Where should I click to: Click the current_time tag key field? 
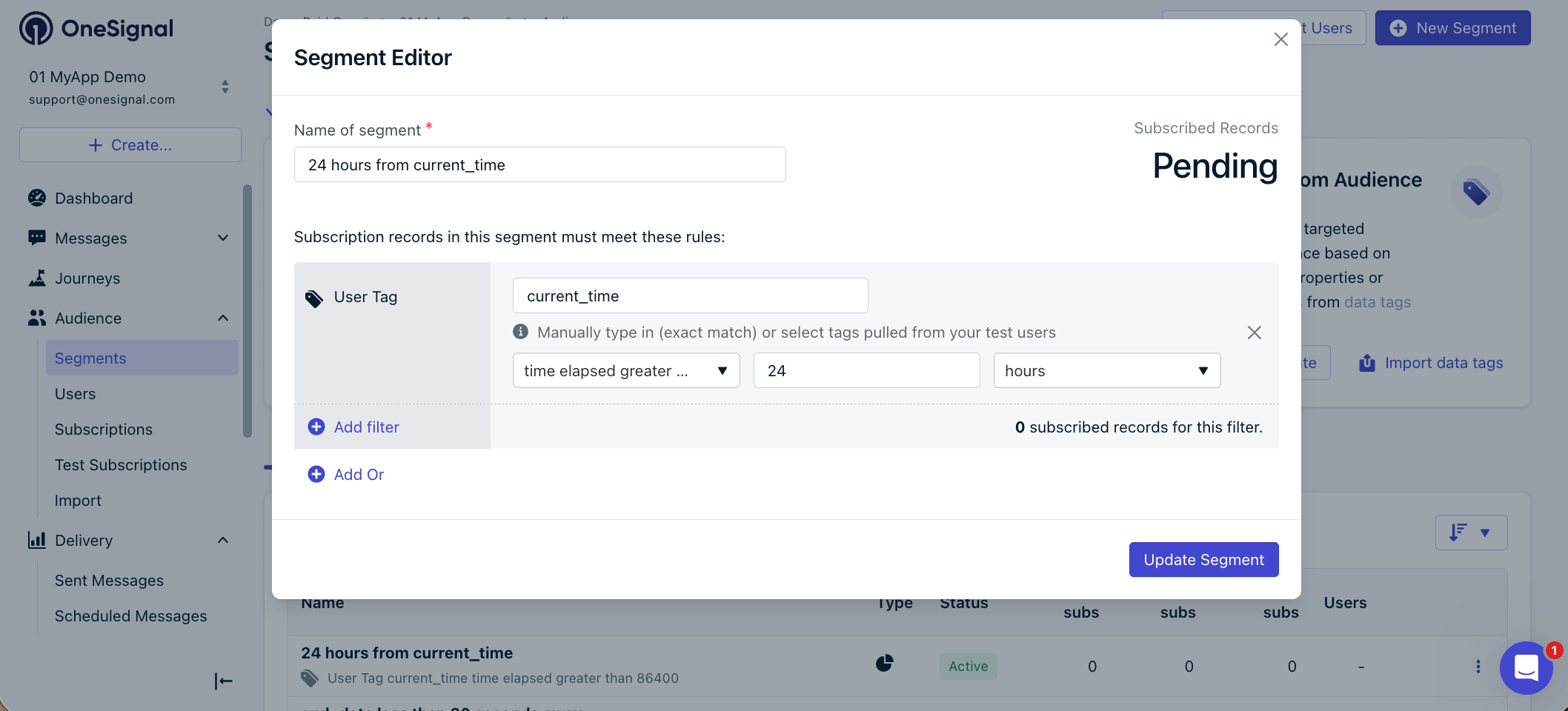tap(691, 296)
